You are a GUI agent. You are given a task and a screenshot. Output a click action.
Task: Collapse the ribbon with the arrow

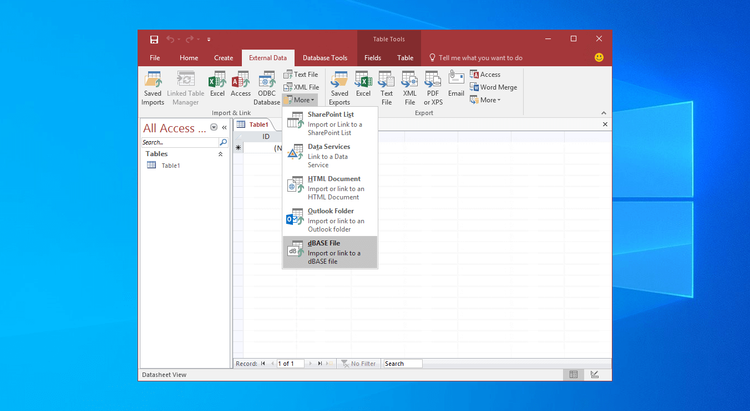[604, 113]
